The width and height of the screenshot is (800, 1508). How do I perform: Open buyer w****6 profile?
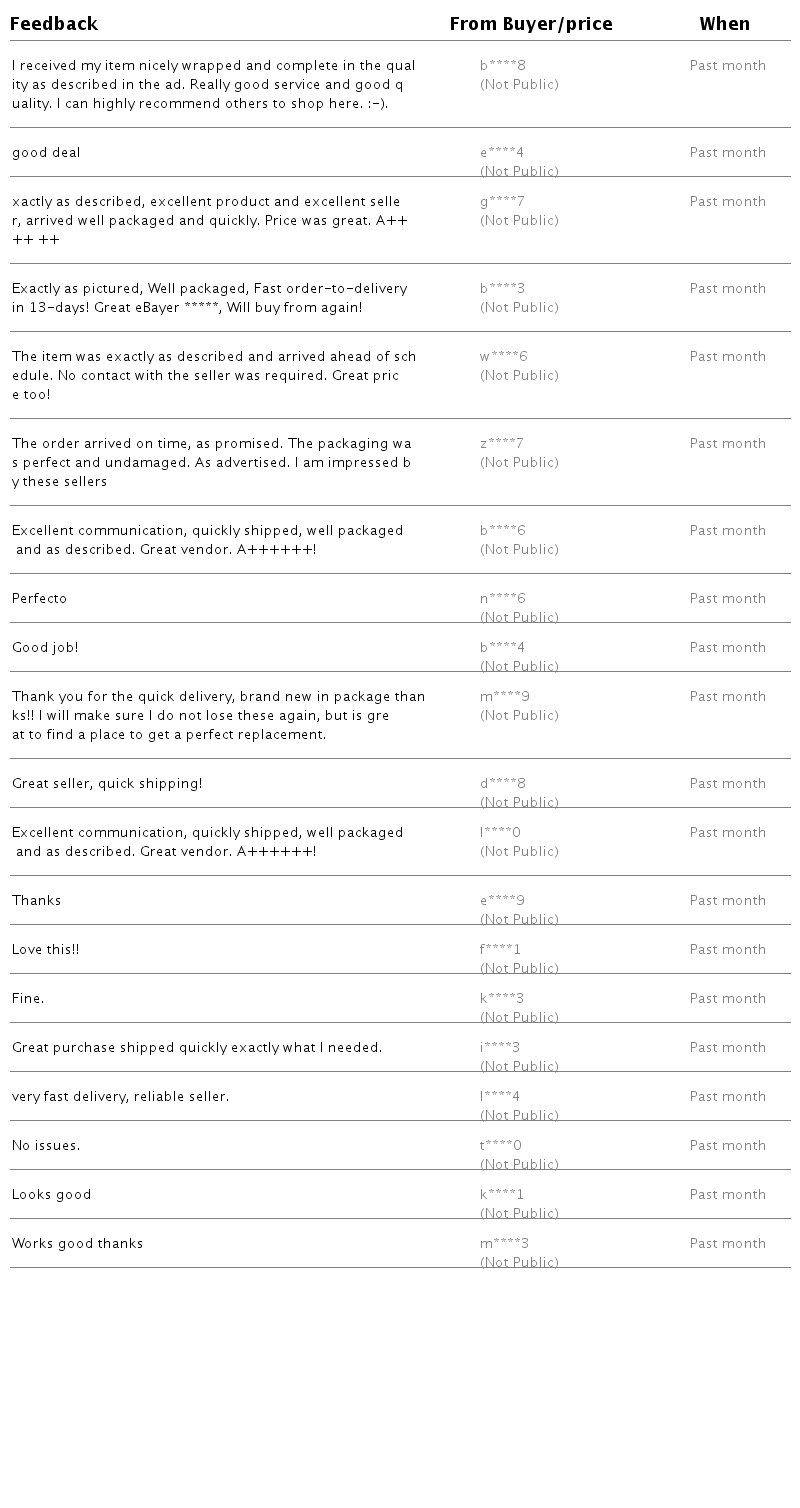point(504,357)
